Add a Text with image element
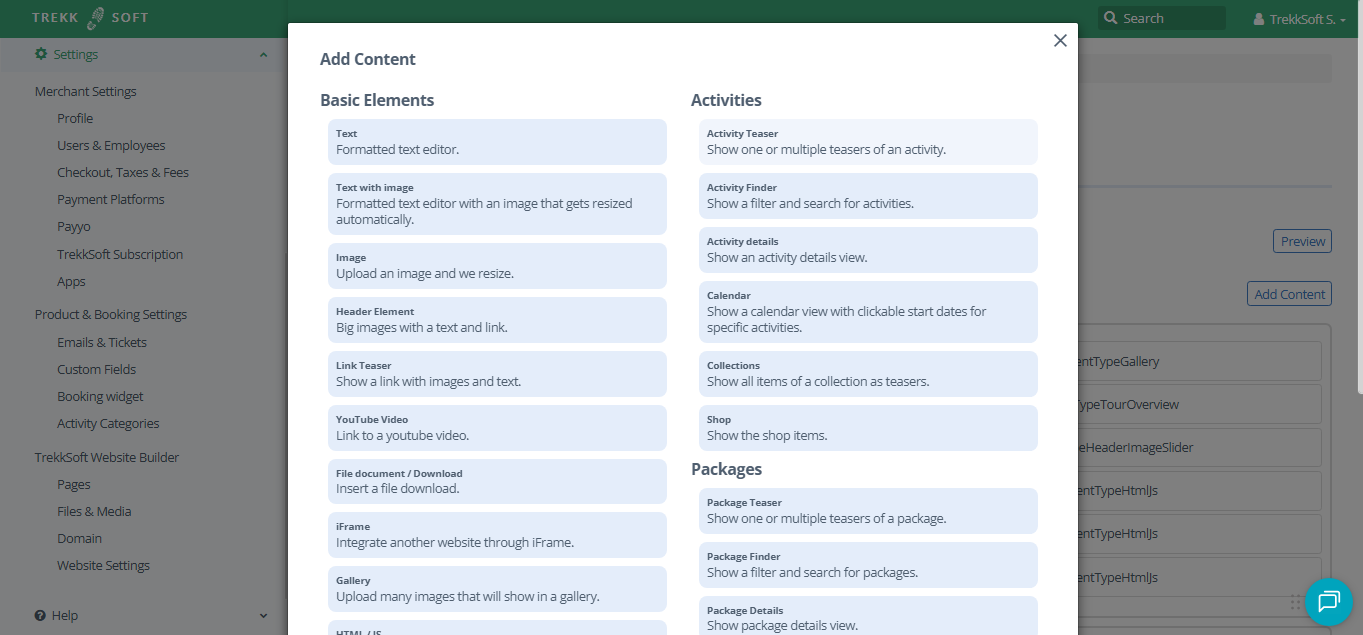Screen dimensions: 1363x635 coord(497,203)
